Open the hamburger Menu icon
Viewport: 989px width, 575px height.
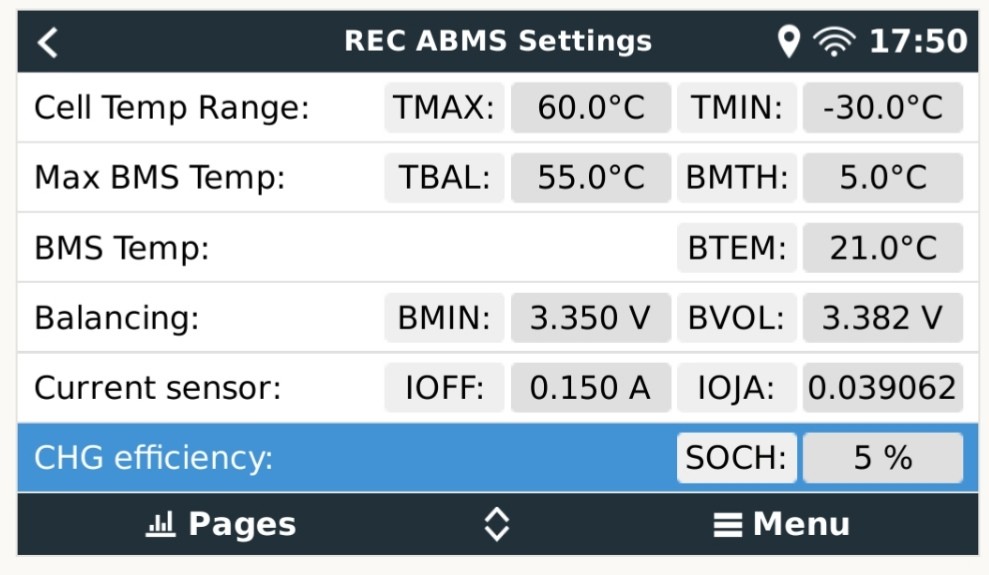[x=727, y=525]
